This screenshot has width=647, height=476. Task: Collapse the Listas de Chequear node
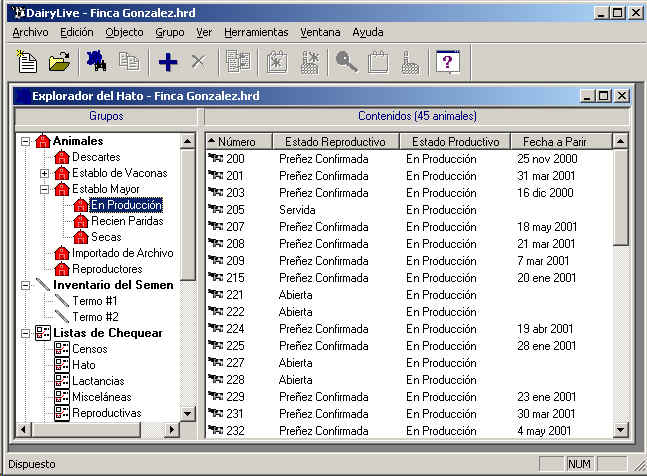tap(25, 333)
